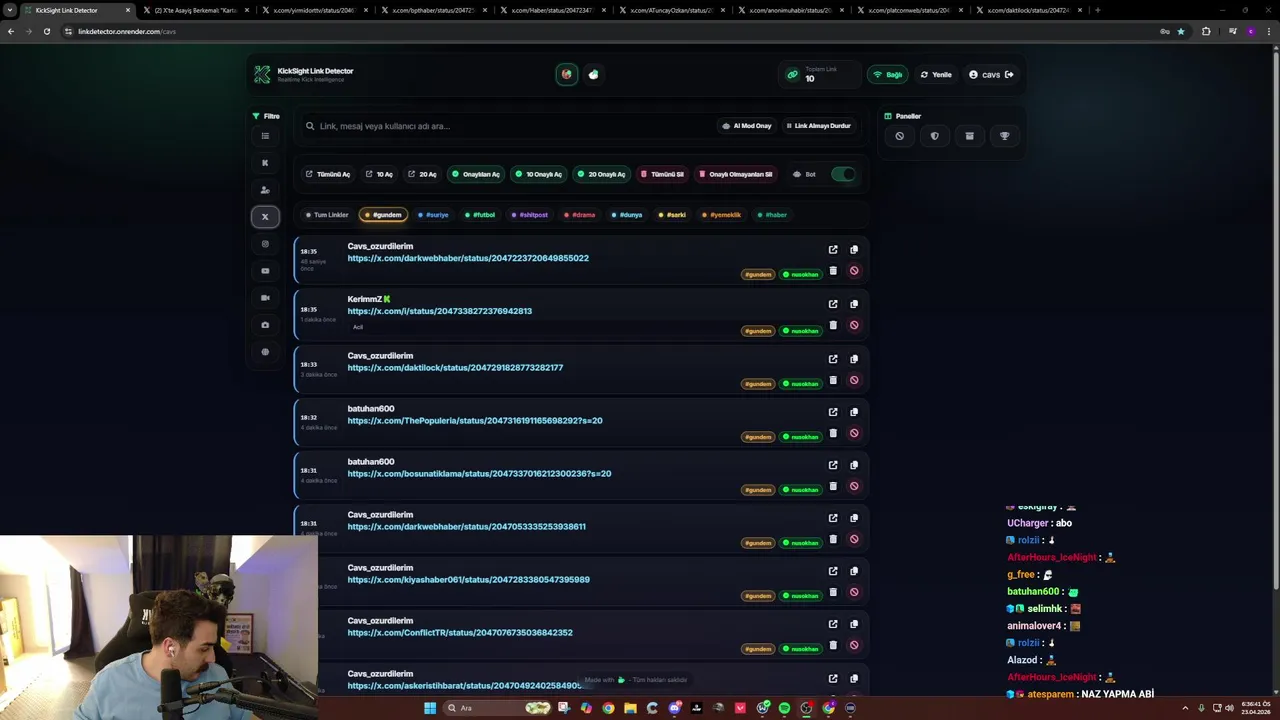Select the #yemeklik tag filter
The width and height of the screenshot is (1280, 720).
click(x=721, y=215)
